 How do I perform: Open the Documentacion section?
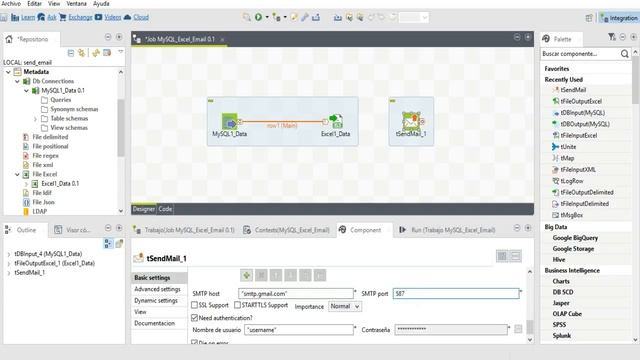coord(154,323)
